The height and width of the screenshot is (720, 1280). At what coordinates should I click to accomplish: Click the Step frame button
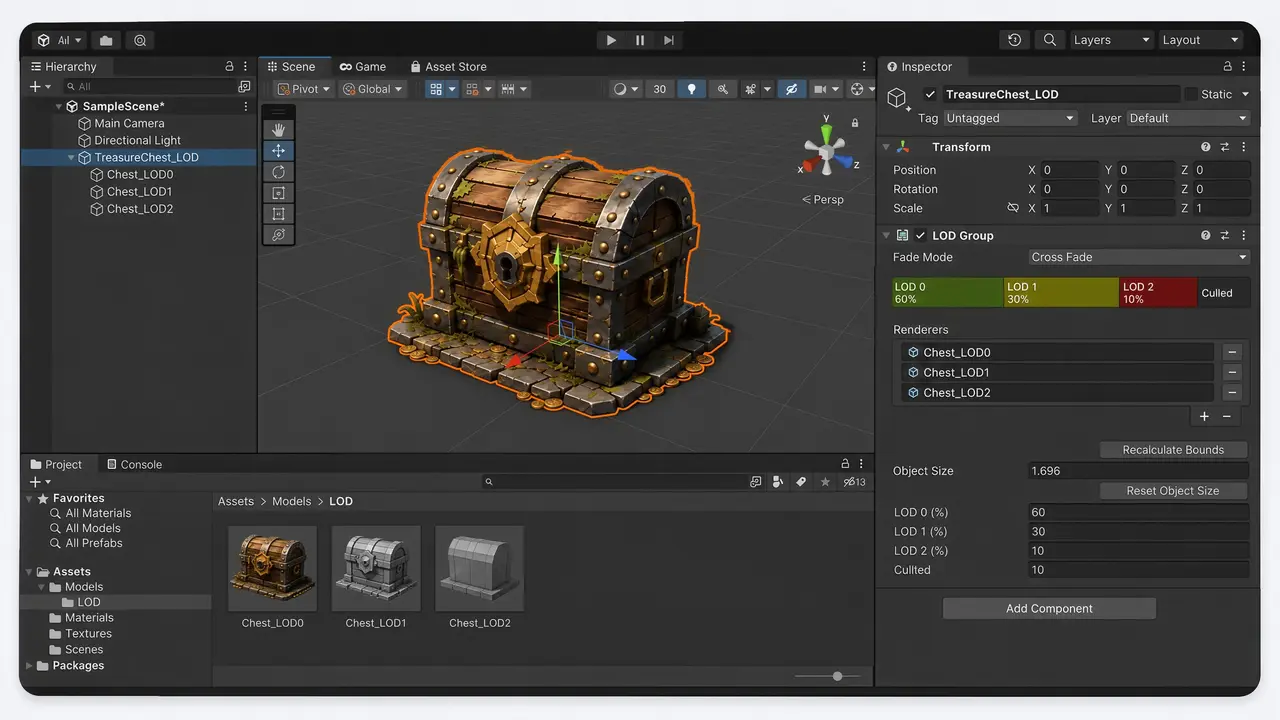(669, 40)
